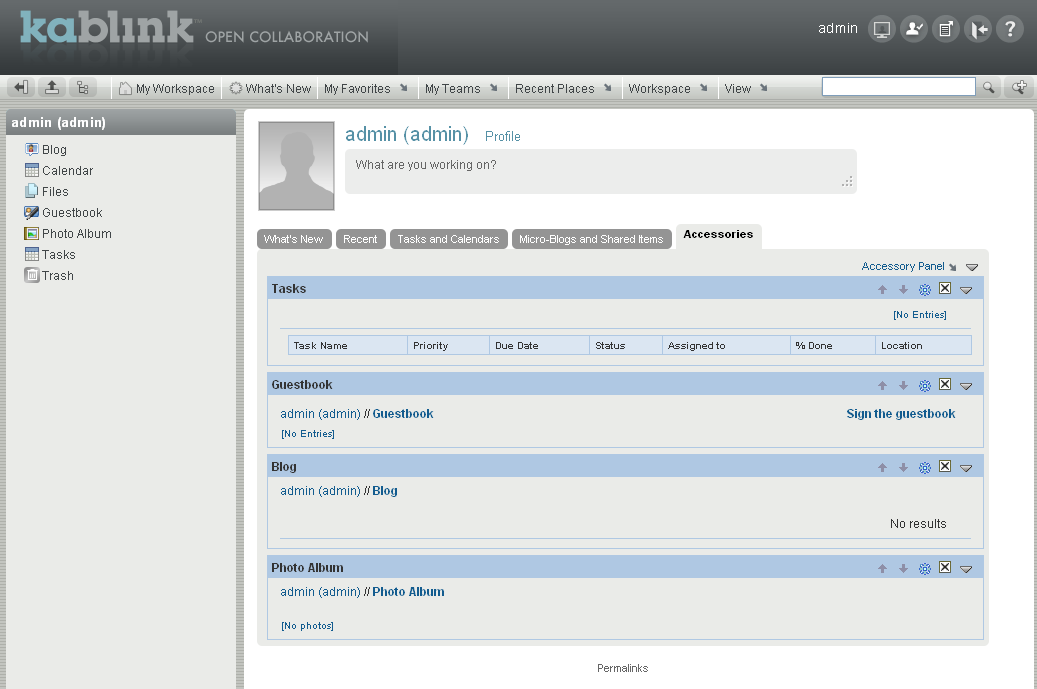The image size is (1037, 689).
Task: Open Help via the question mark icon
Action: click(1010, 29)
